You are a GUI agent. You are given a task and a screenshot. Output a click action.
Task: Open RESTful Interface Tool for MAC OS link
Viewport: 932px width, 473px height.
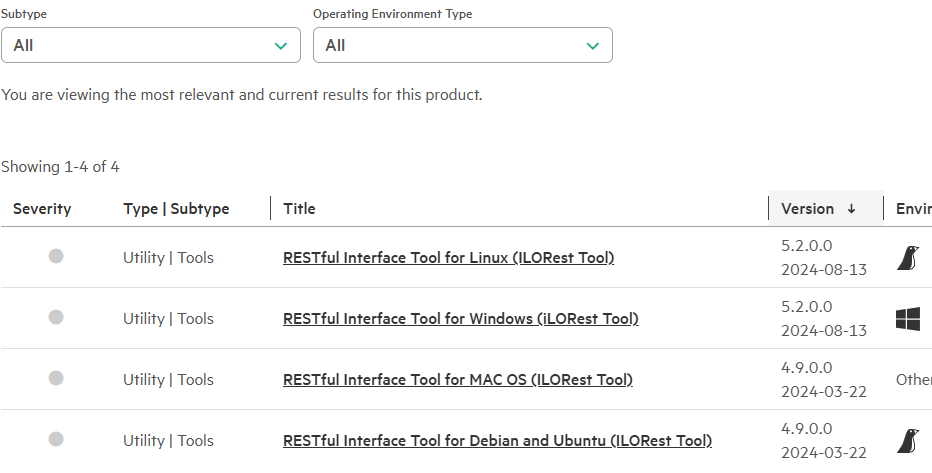[458, 380]
